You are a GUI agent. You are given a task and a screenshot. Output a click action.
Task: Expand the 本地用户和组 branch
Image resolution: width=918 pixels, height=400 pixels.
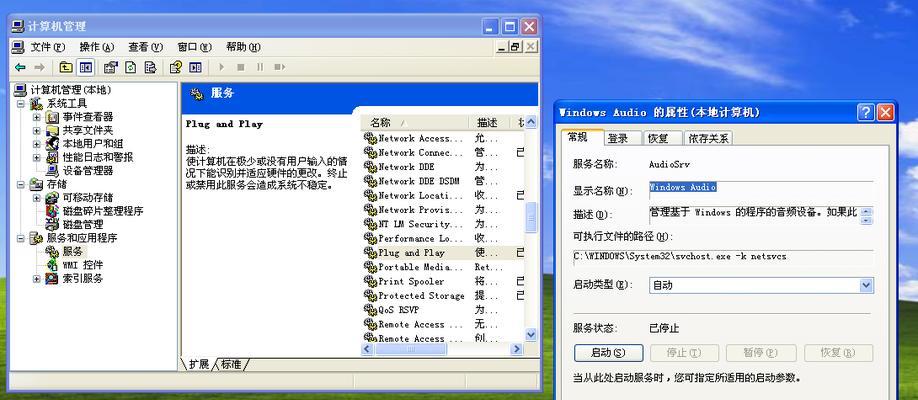(x=37, y=144)
